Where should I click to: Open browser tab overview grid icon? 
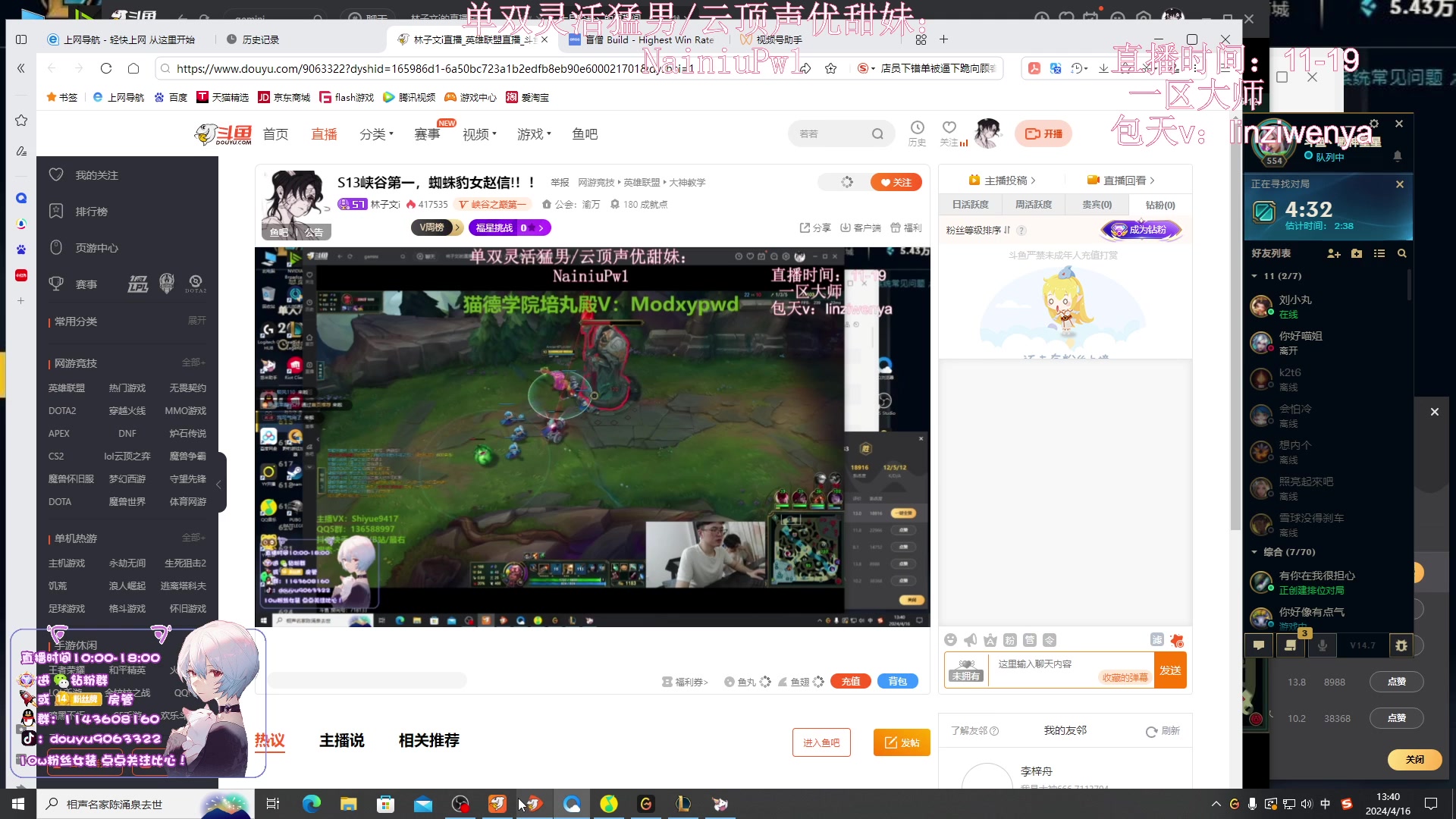921,39
